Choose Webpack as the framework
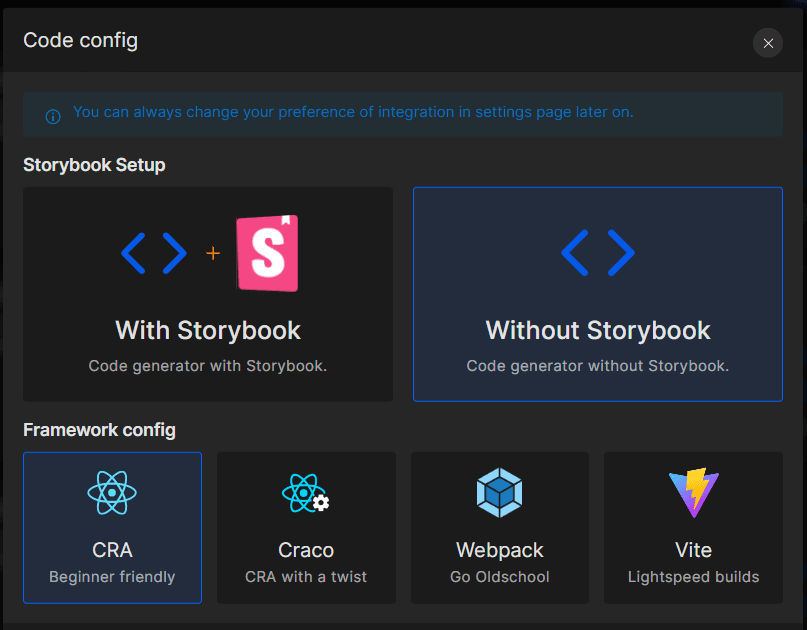807x630 pixels. 499,528
